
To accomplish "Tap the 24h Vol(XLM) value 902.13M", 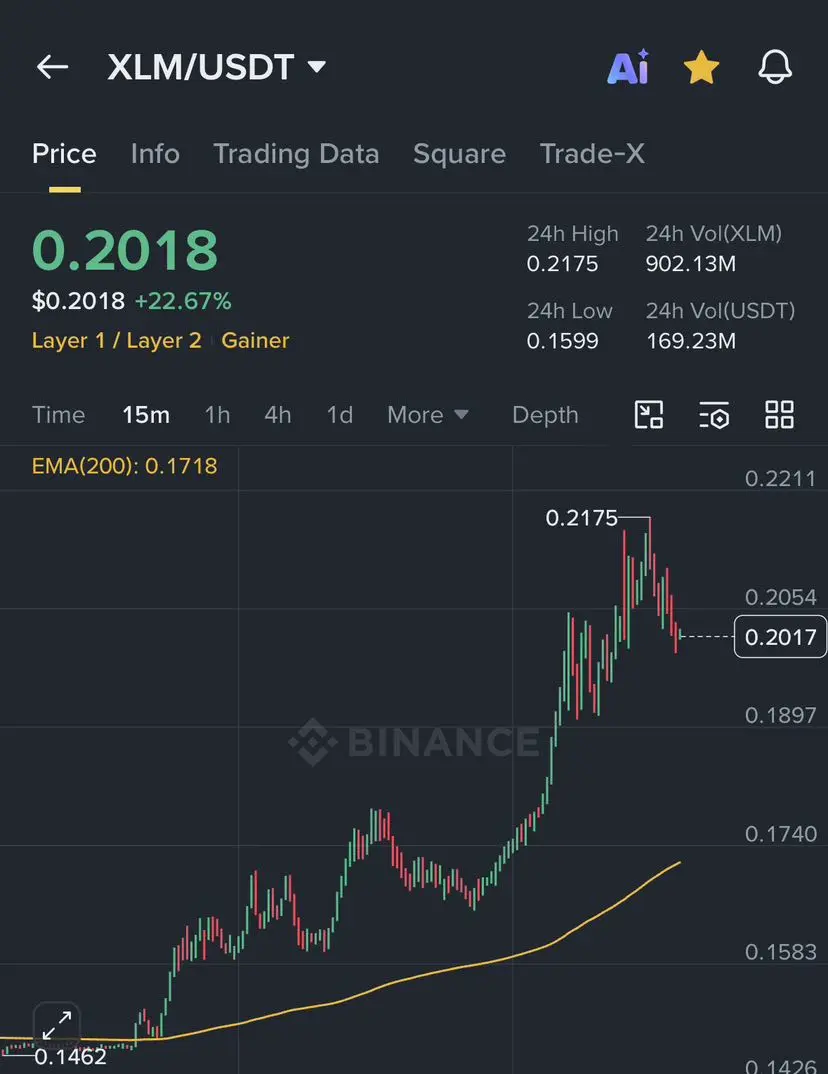I will coord(690,264).
